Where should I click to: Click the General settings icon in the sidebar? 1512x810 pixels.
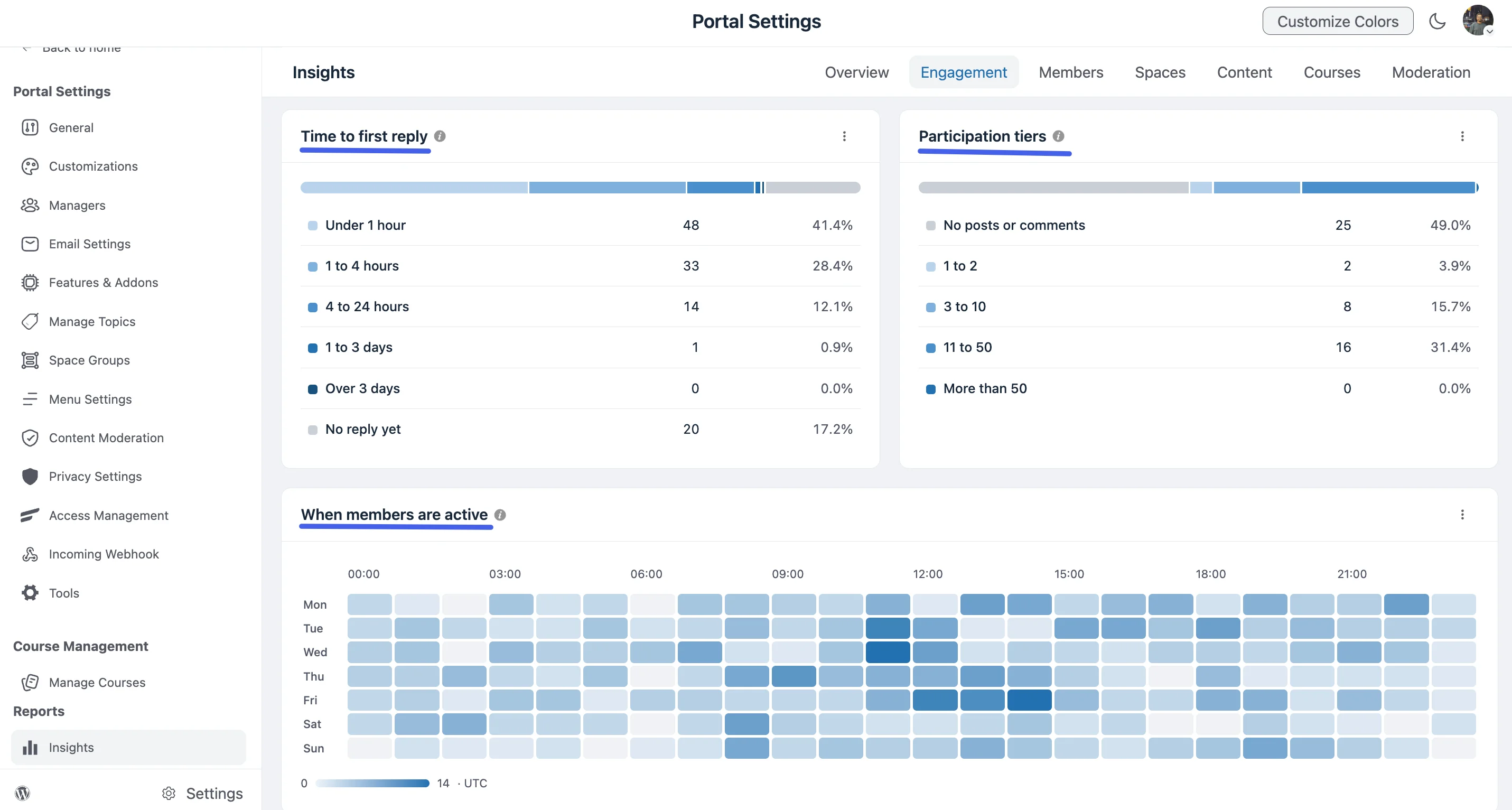point(30,127)
